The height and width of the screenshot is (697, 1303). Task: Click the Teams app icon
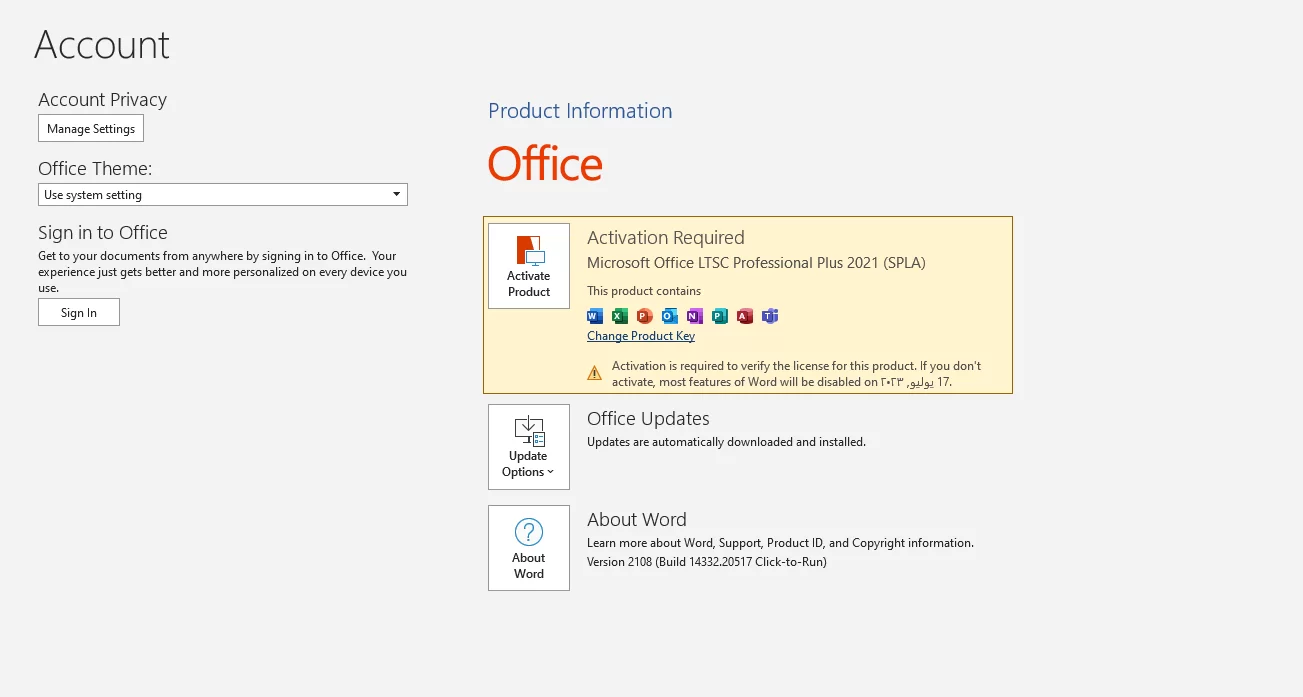[770, 316]
